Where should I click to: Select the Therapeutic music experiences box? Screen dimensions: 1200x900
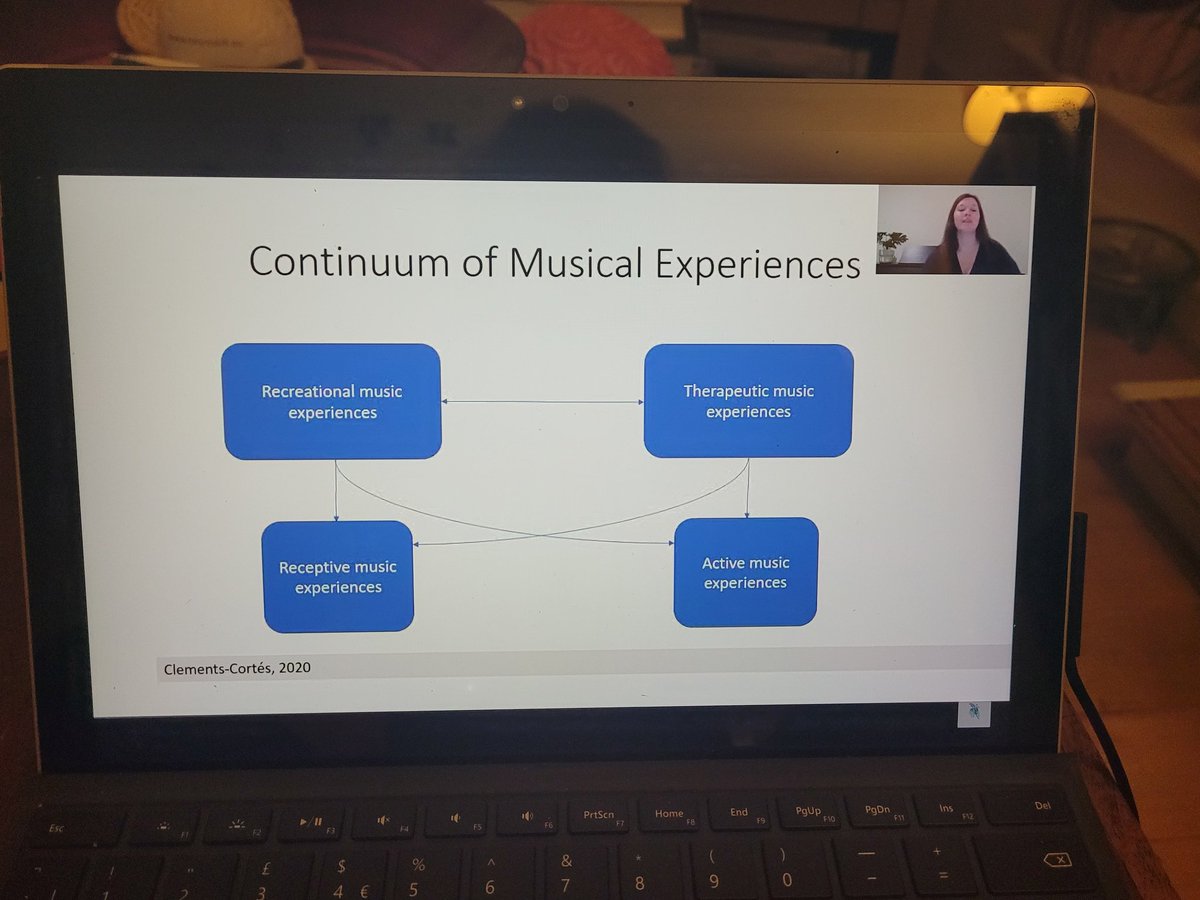tap(747, 400)
